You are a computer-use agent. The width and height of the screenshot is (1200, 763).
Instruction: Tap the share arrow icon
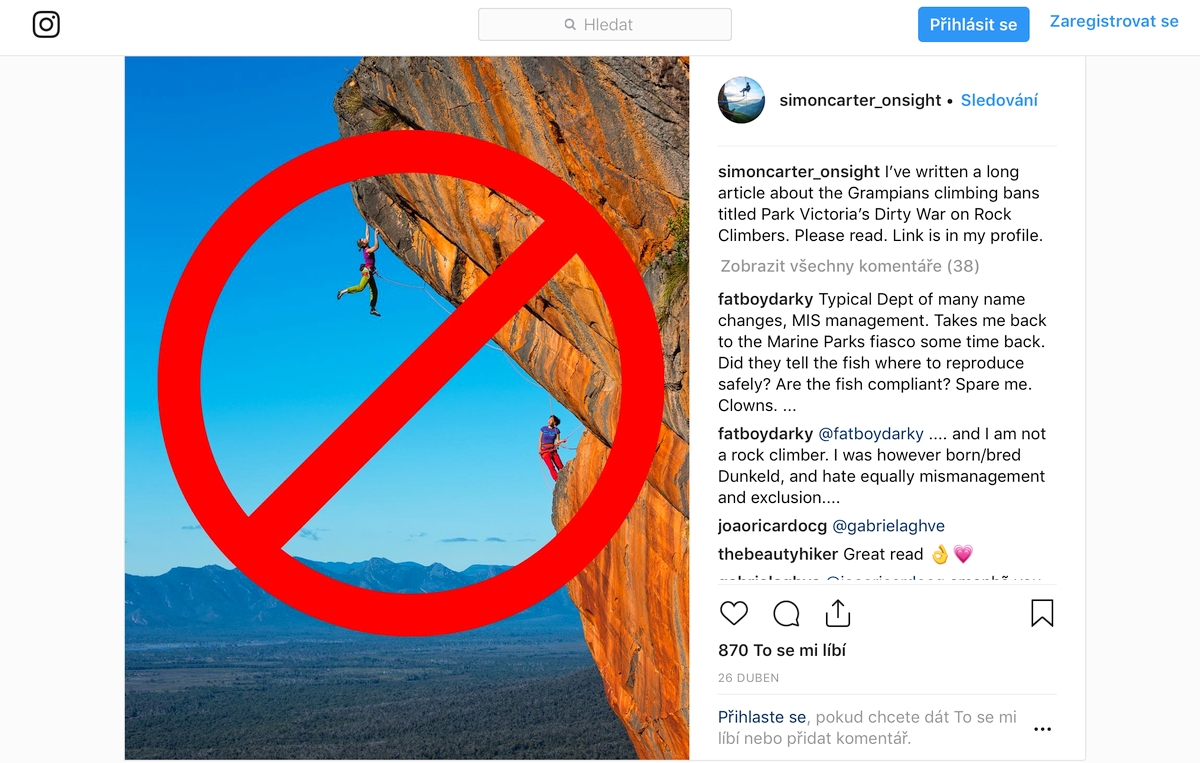click(838, 613)
